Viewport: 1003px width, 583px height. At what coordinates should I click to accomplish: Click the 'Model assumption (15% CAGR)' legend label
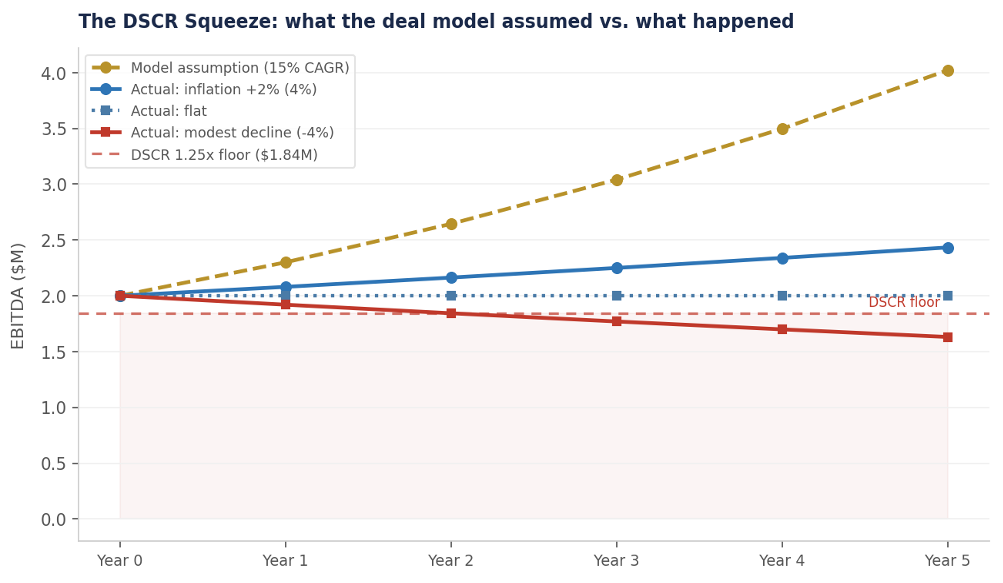coord(240,68)
